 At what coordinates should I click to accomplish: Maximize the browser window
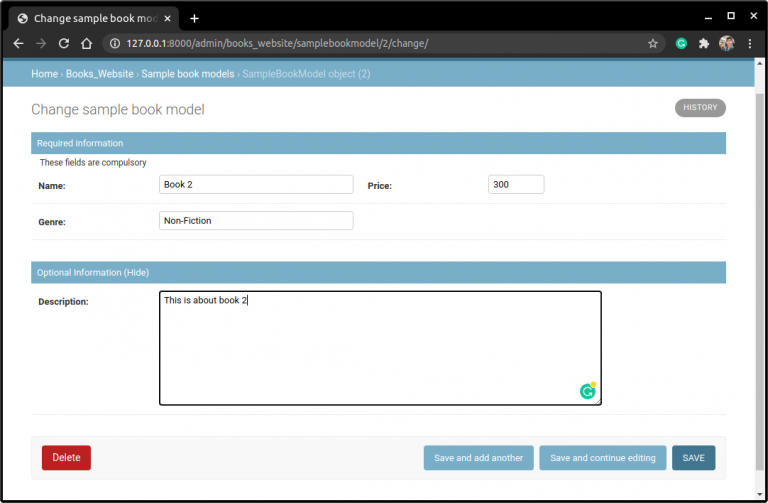731,16
